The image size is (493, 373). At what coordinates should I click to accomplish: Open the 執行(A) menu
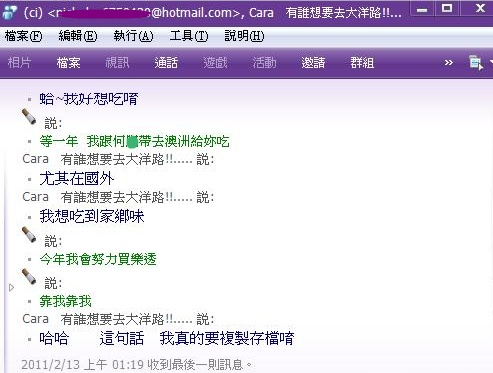133,36
